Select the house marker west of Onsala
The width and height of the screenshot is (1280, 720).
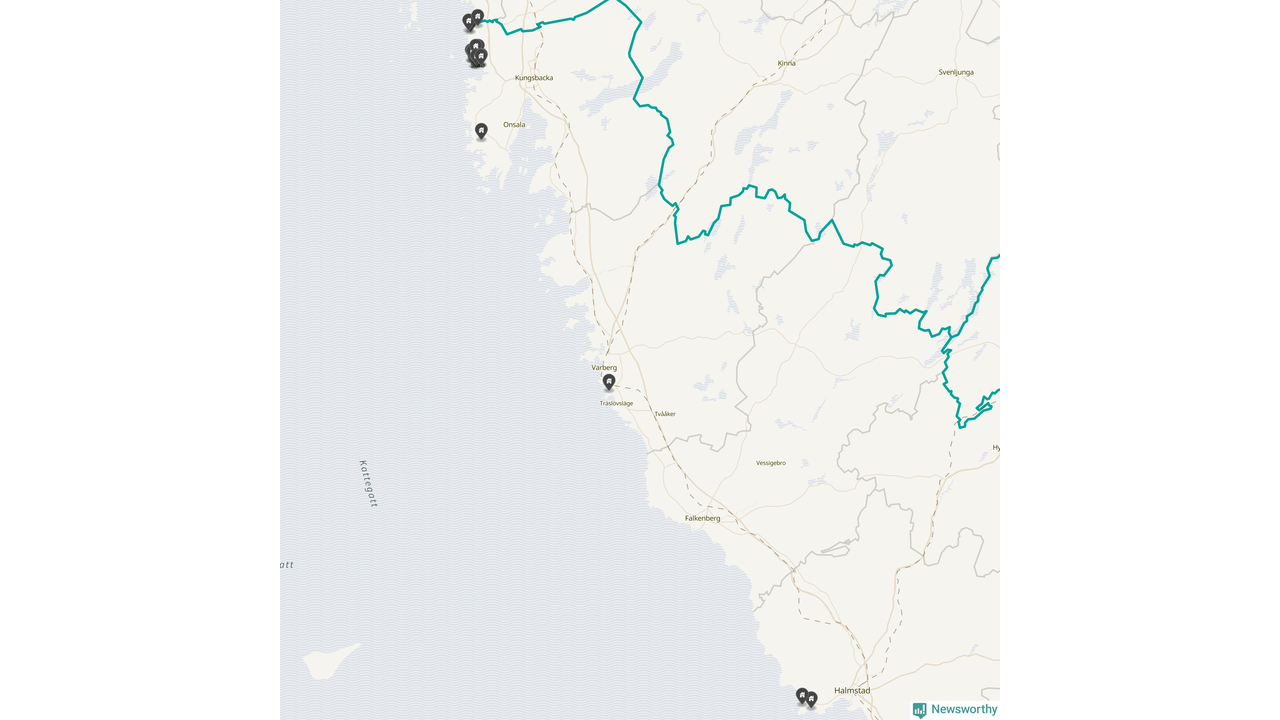tap(481, 131)
